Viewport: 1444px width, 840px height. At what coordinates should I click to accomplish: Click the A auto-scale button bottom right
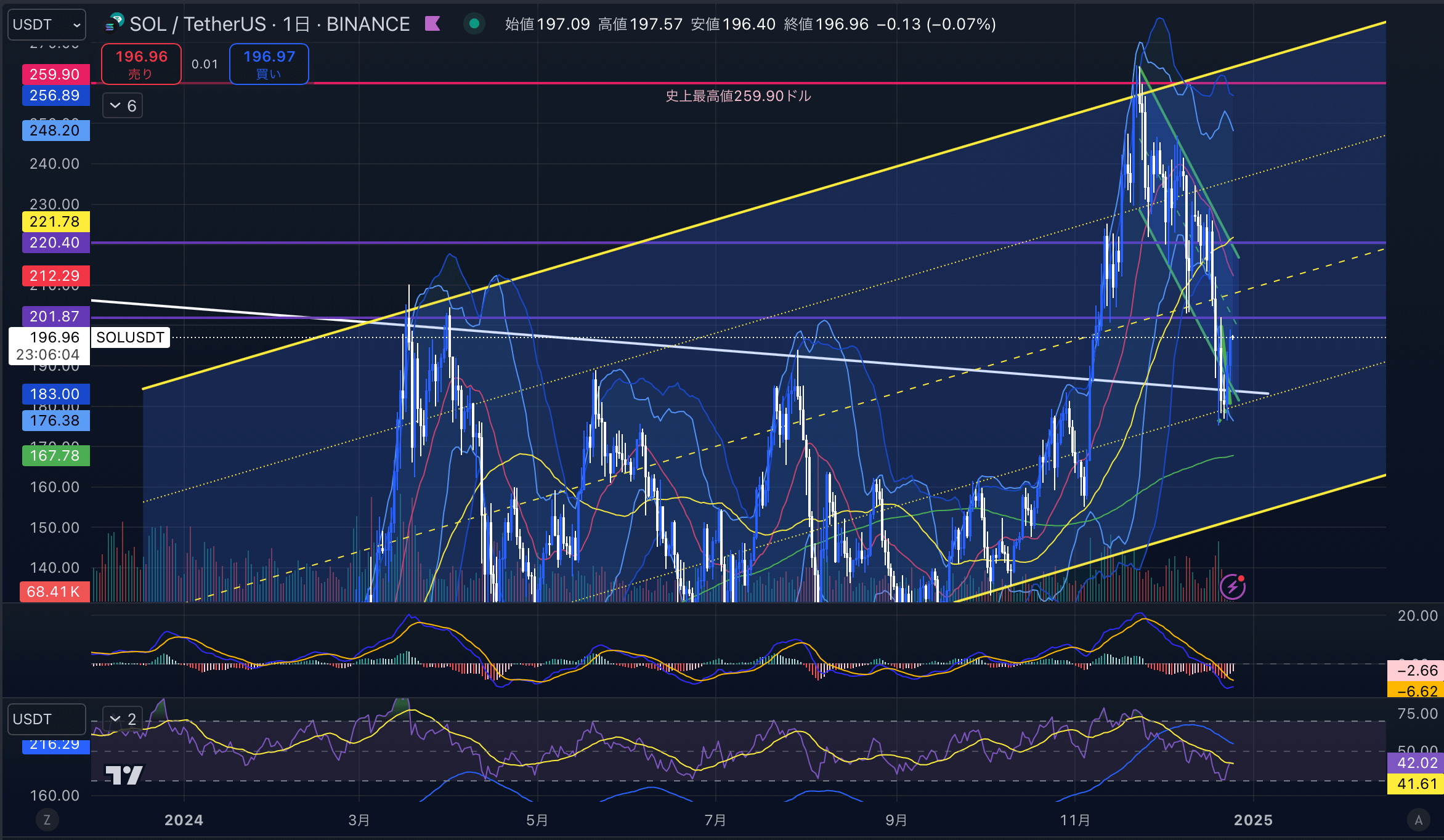[1419, 820]
